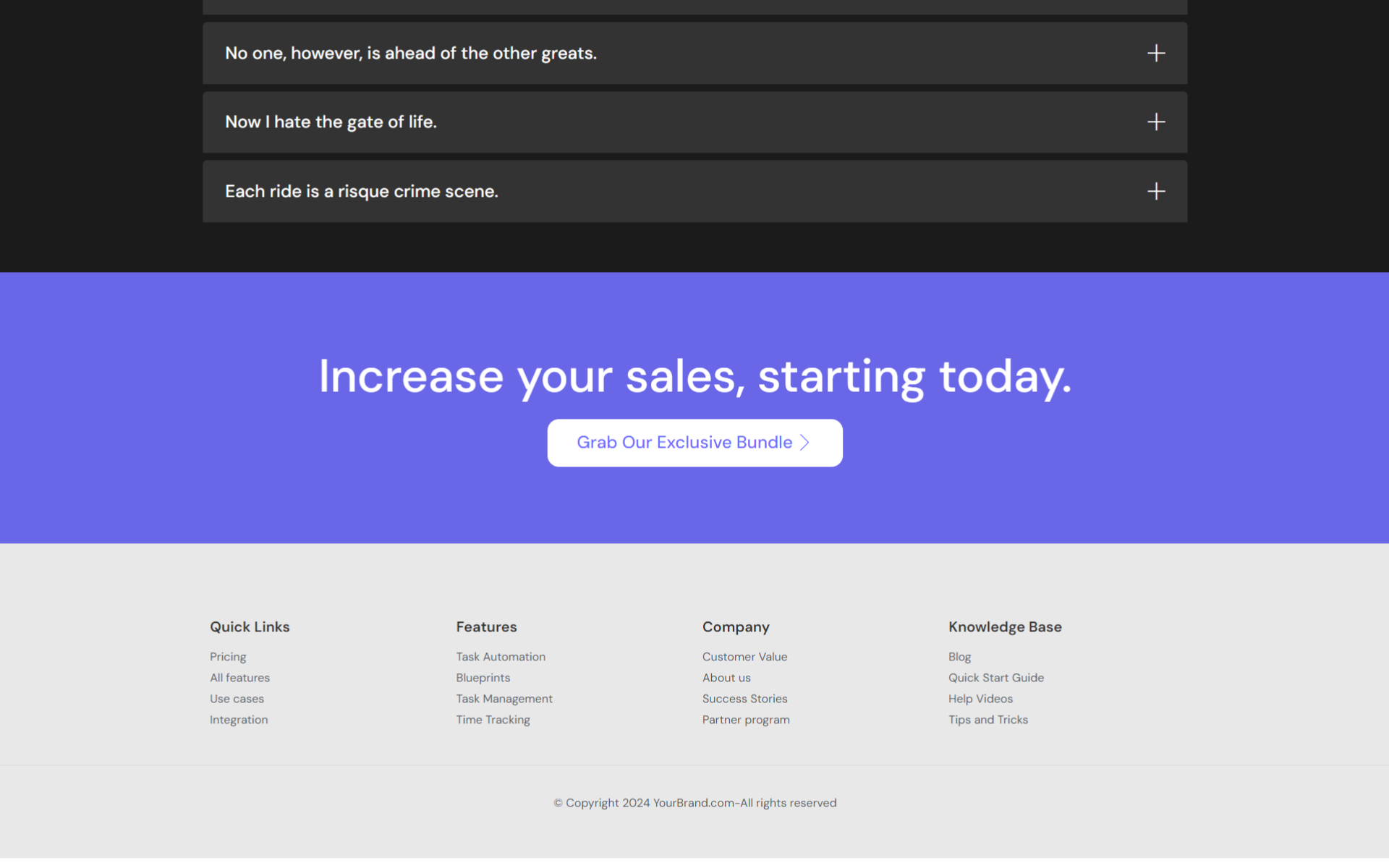Open the Tips and Tricks link
The height and width of the screenshot is (868, 1389).
pyautogui.click(x=987, y=720)
